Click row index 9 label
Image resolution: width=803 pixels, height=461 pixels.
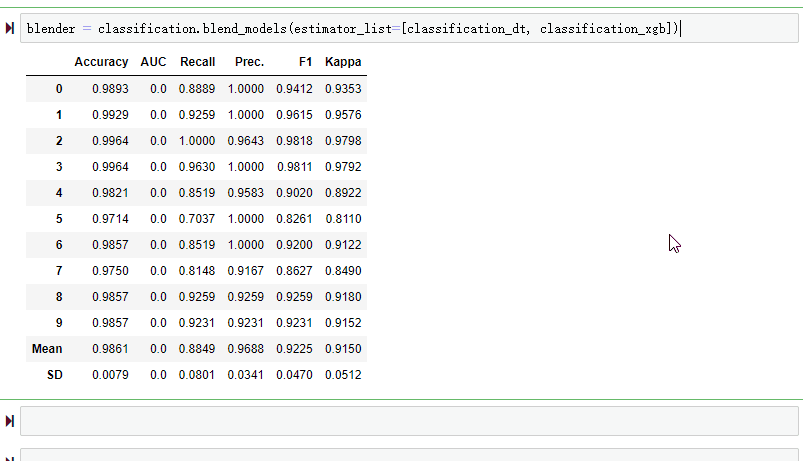59,323
